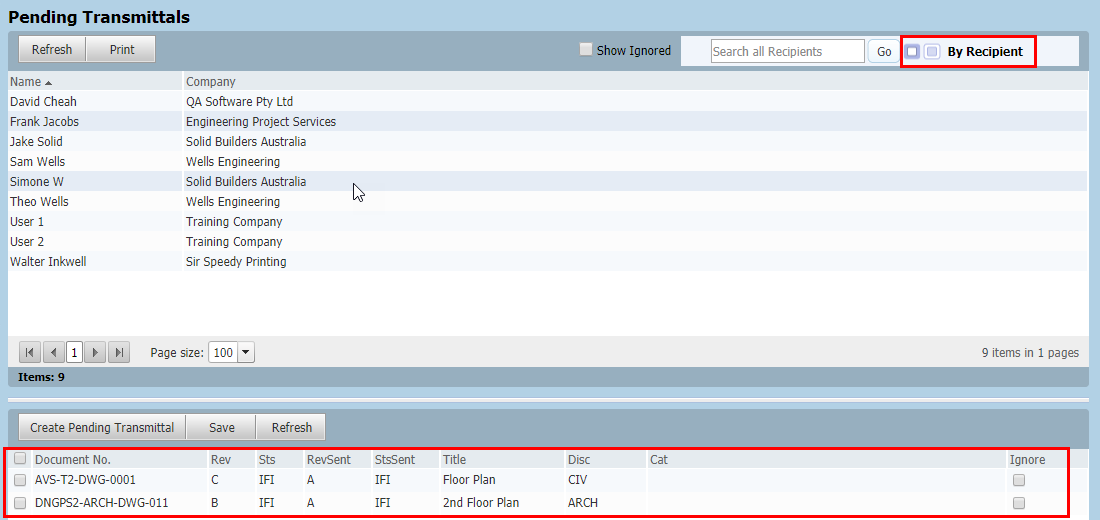
Task: Select the Frank Jacobs recipient row
Action: tap(45, 121)
